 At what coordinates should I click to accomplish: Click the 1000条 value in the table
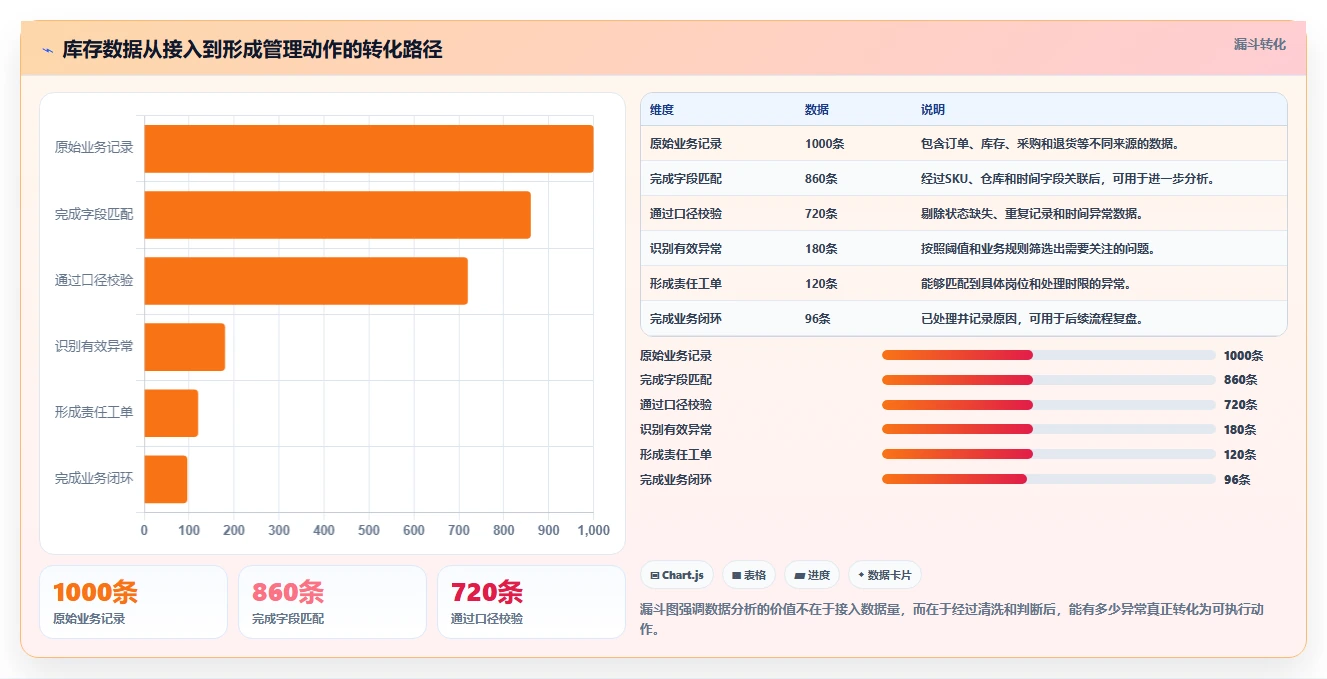pos(825,144)
